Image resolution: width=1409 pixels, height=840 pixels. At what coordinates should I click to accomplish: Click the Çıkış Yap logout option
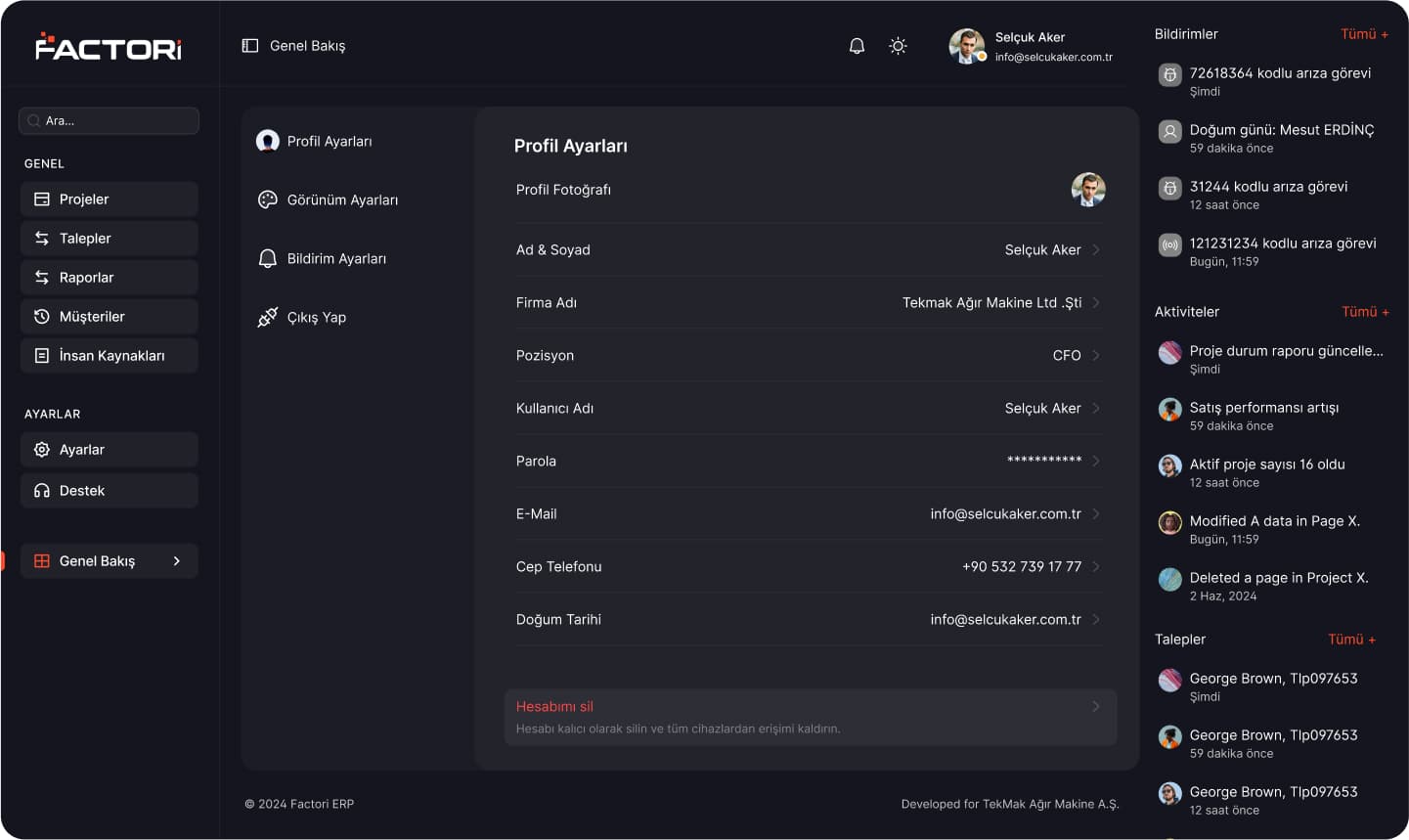click(302, 318)
